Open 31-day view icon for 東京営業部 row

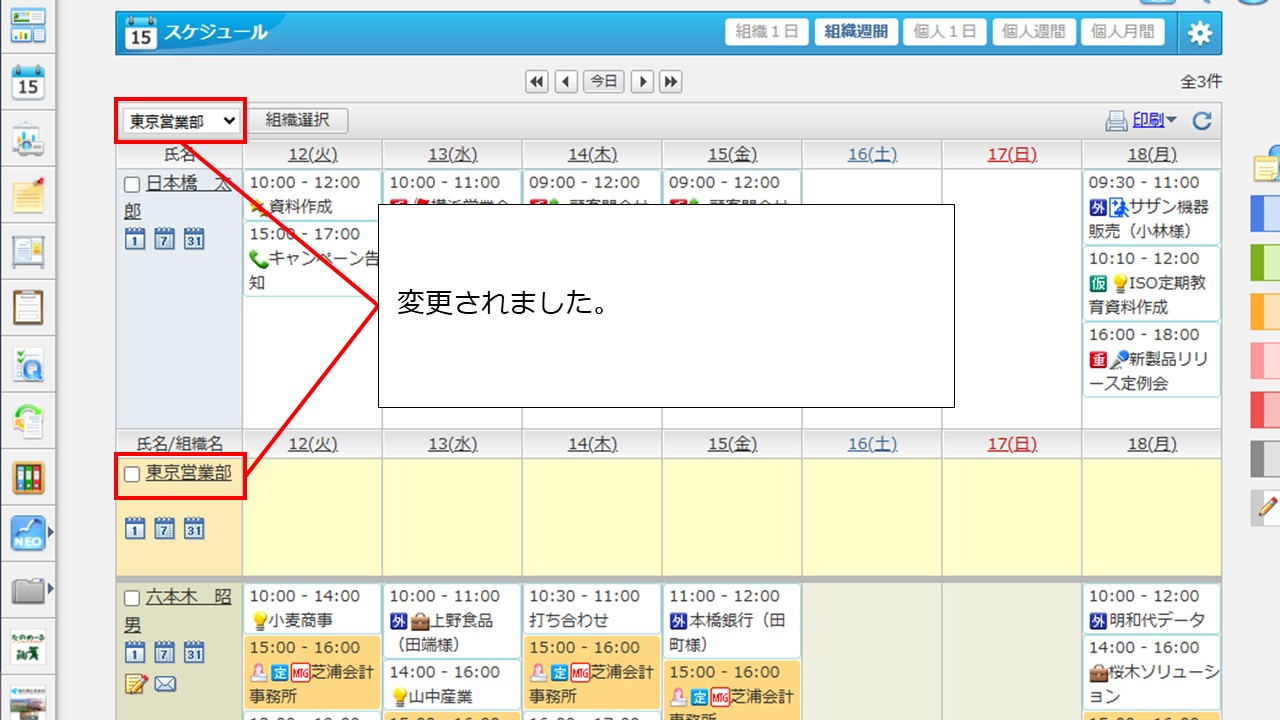pos(194,528)
